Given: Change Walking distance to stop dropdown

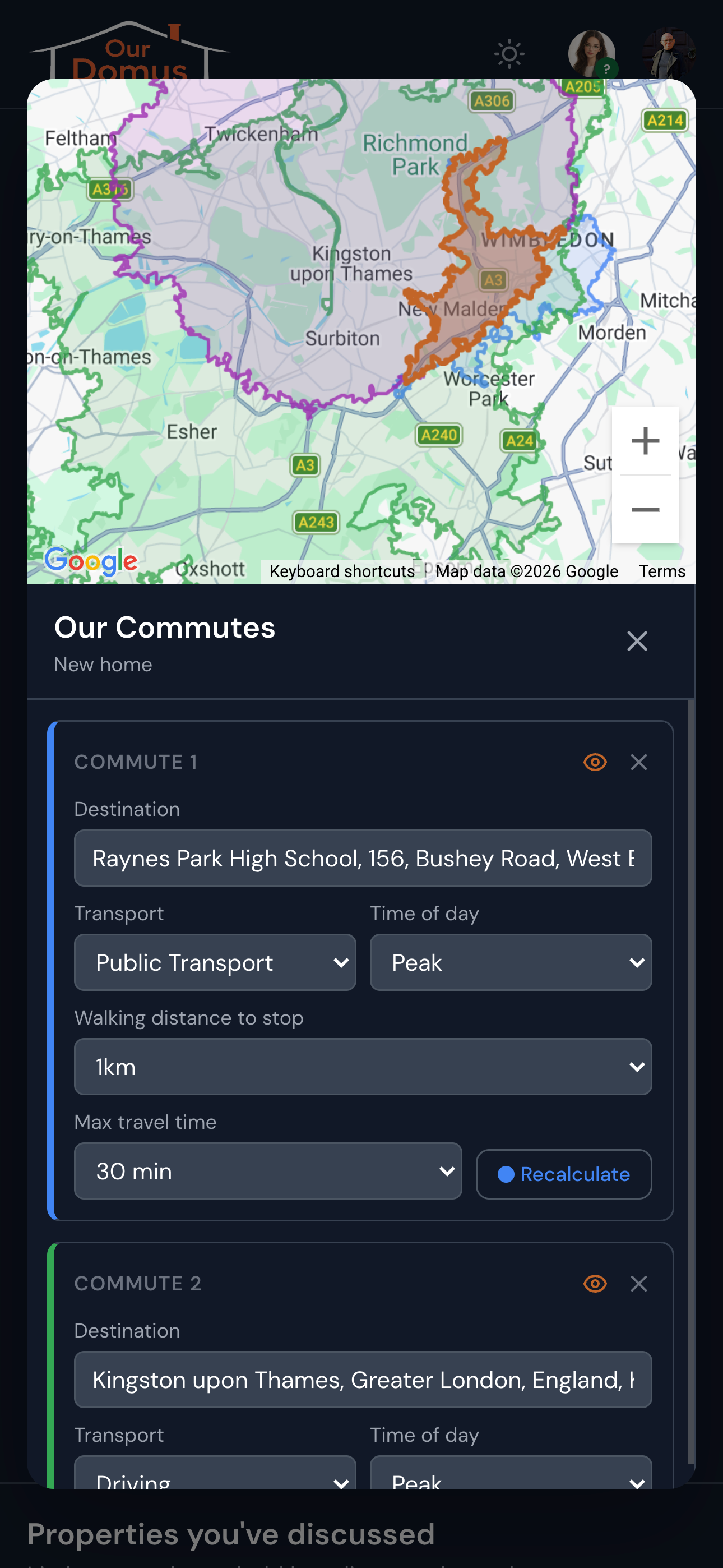Looking at the screenshot, I should click(x=363, y=1067).
